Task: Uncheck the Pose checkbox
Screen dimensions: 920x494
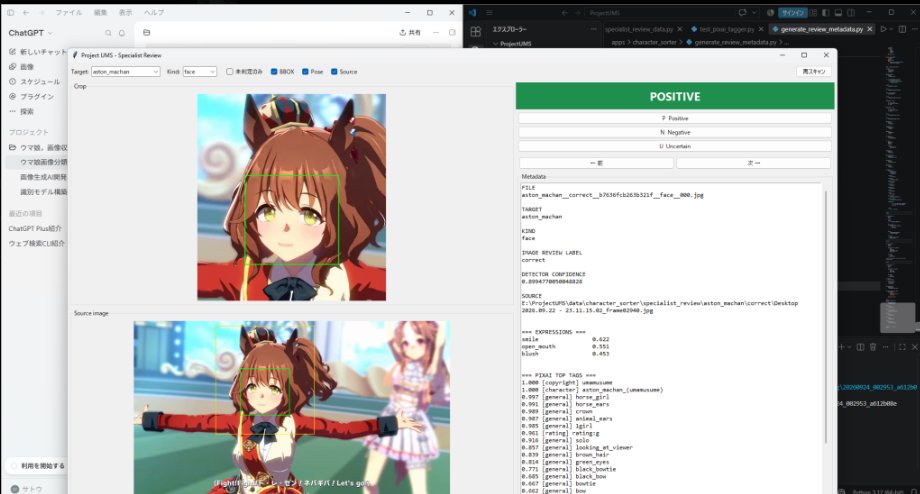Action: [x=305, y=72]
